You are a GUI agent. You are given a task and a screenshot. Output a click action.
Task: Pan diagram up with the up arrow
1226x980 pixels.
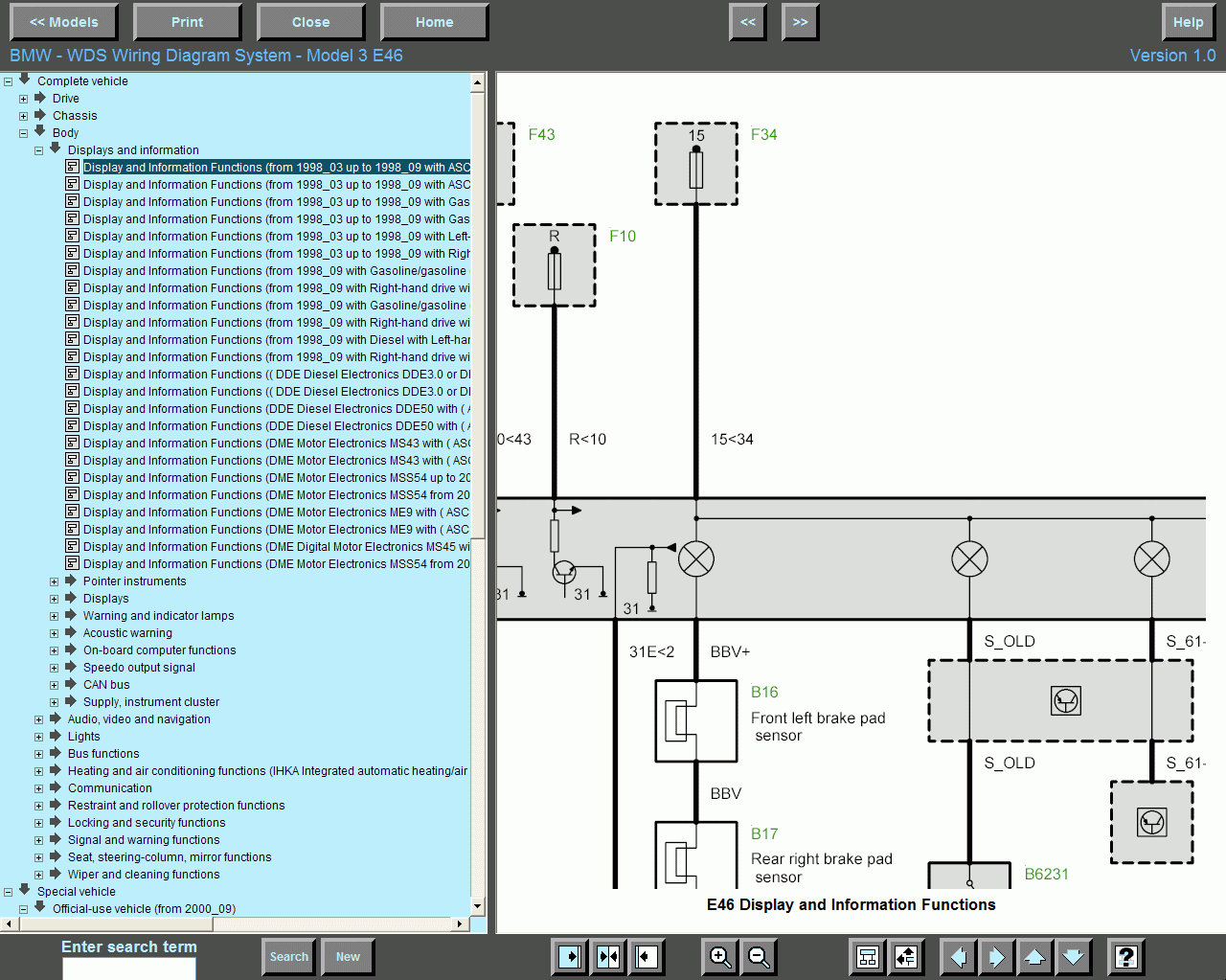pyautogui.click(x=1034, y=956)
